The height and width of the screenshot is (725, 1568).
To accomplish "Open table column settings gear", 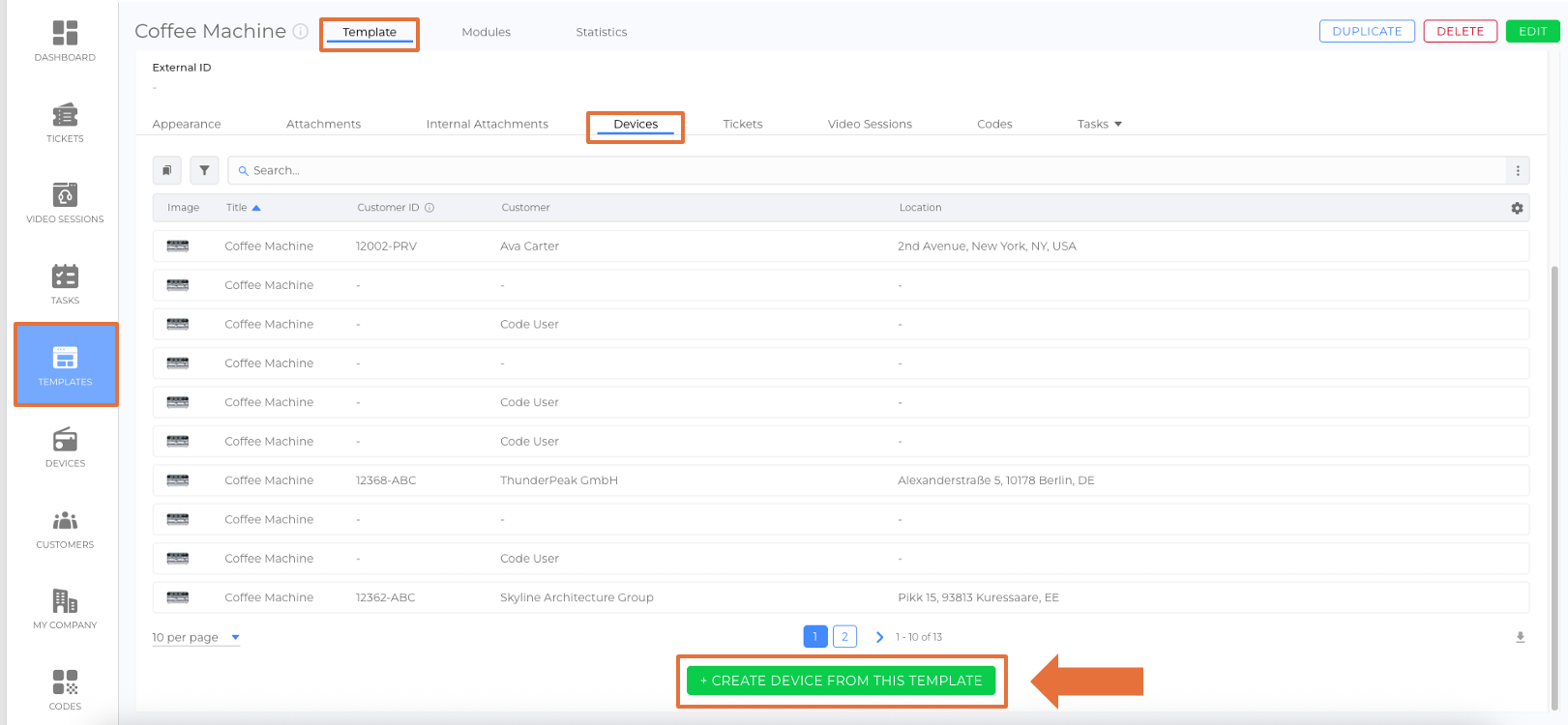I will click(1517, 208).
